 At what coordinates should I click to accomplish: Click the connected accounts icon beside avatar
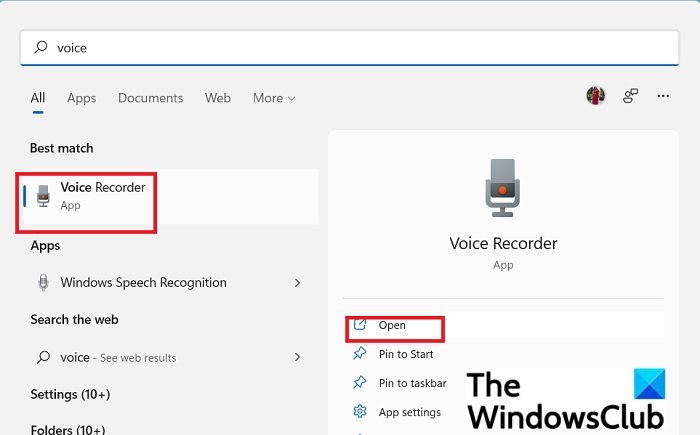click(630, 96)
